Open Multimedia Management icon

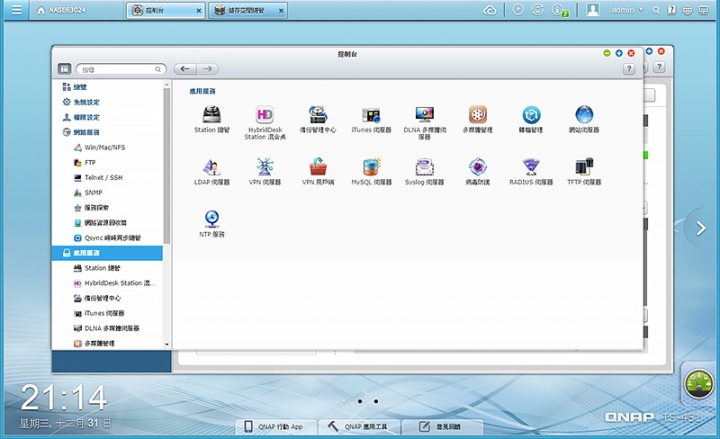coord(478,115)
